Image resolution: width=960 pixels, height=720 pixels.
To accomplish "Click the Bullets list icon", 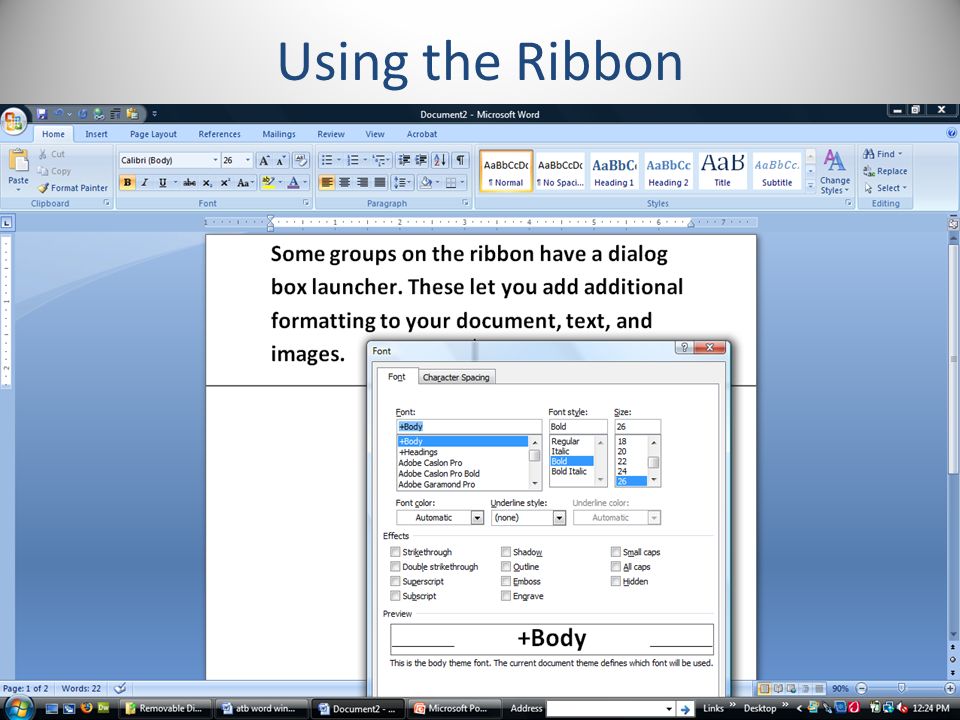I will (x=327, y=160).
